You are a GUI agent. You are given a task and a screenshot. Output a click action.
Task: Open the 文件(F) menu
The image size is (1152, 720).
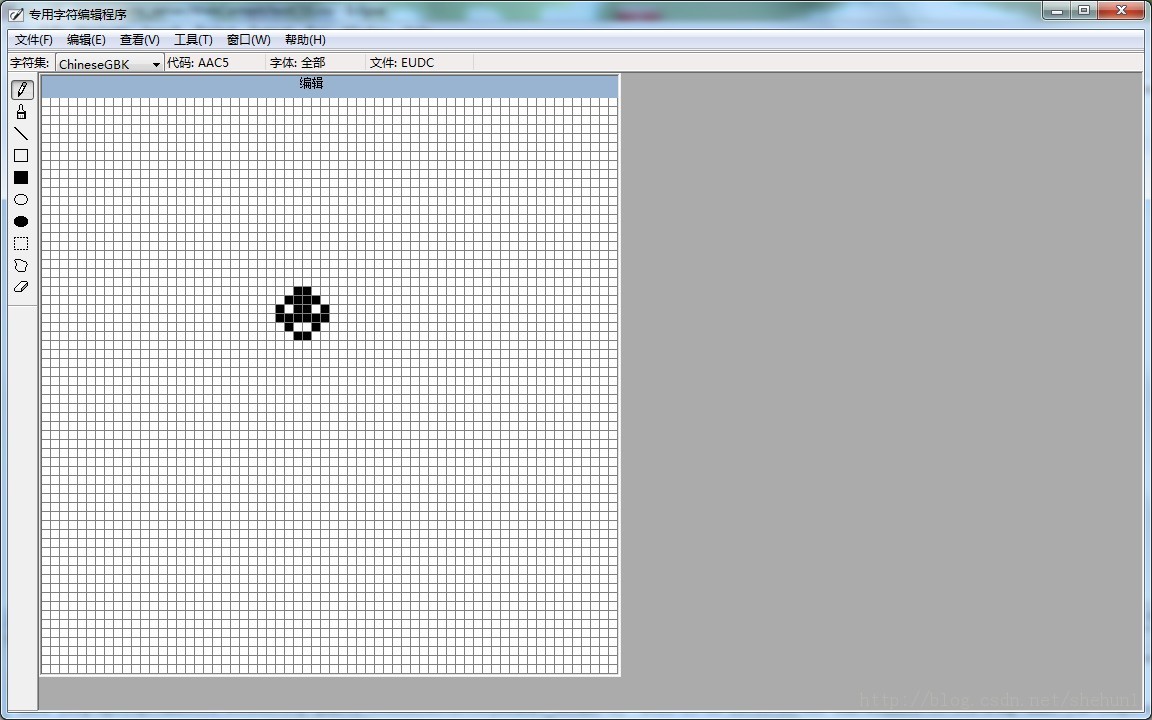[x=33, y=40]
